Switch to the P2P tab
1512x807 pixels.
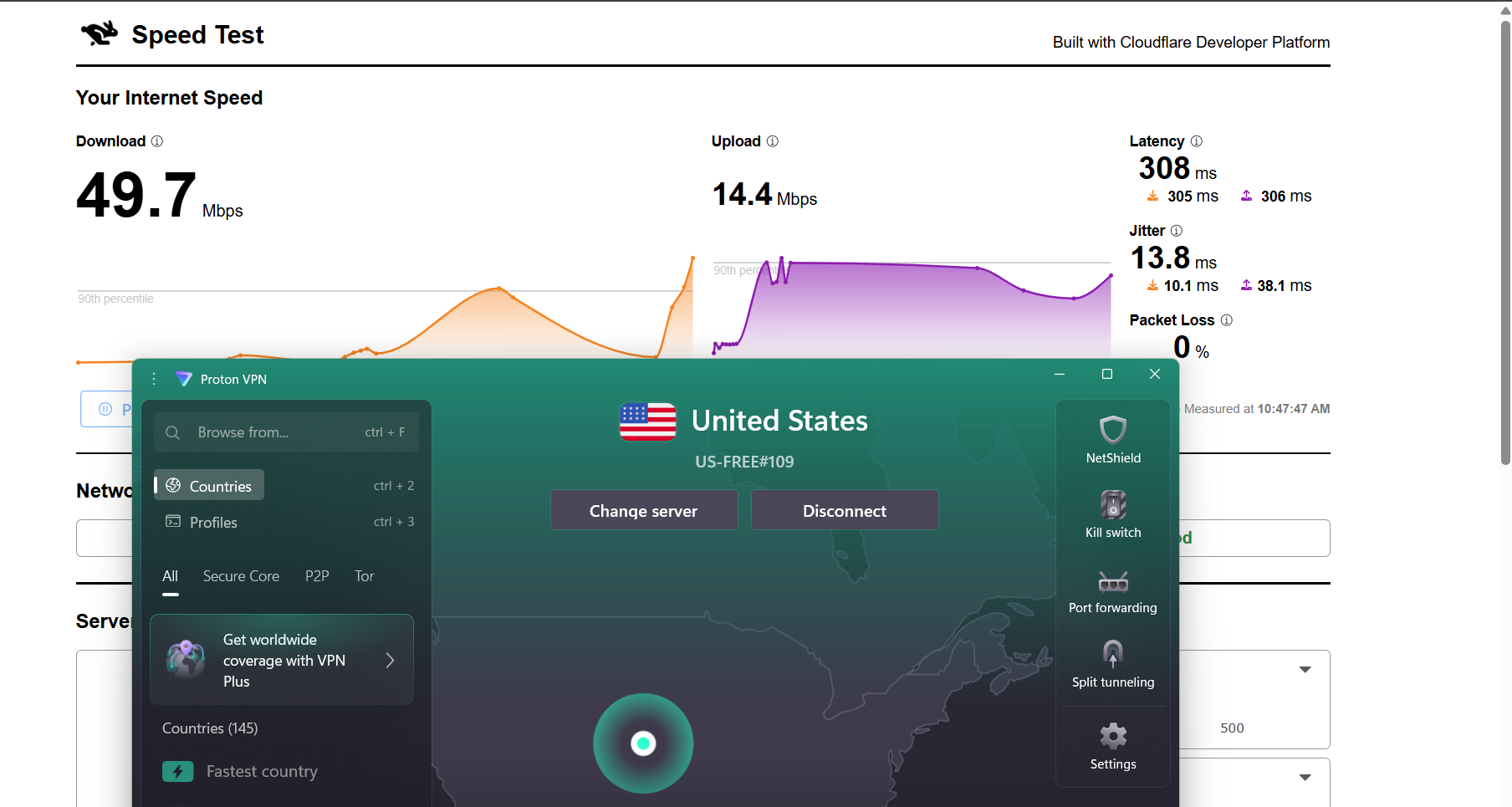[317, 576]
